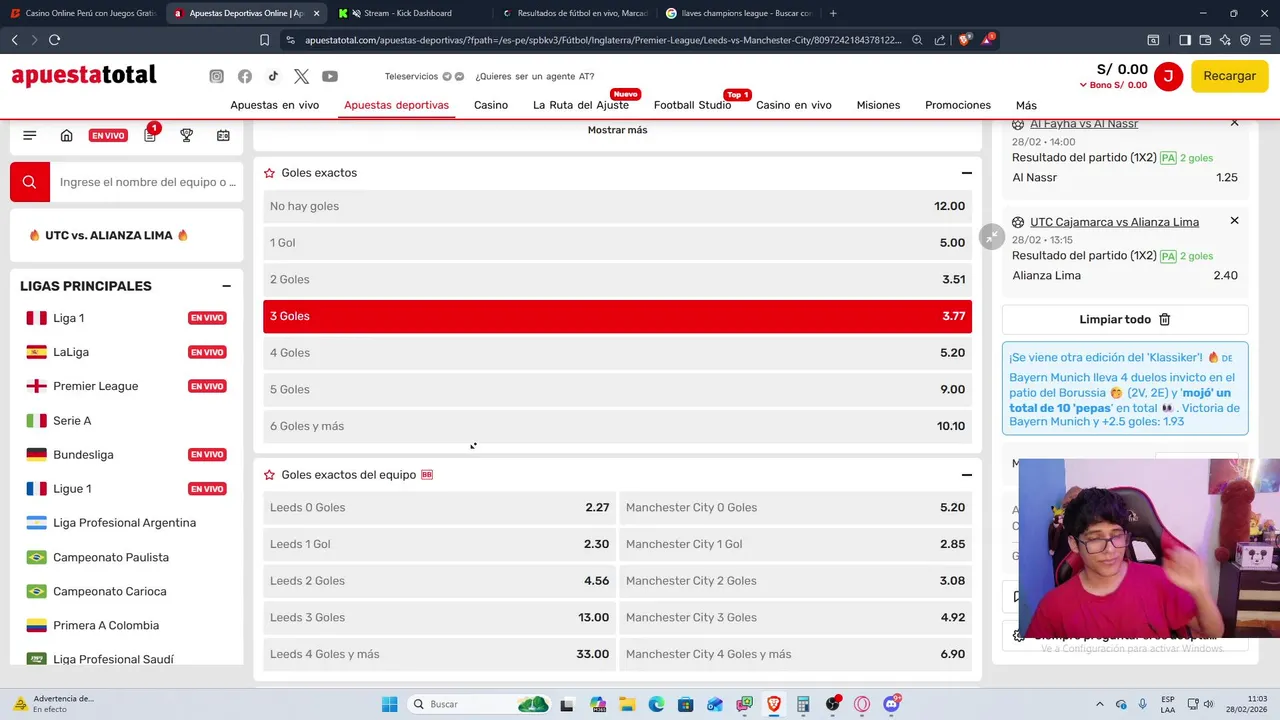Viewport: 1280px width, 720px height.
Task: Open the Más navigation dropdown
Action: (1026, 105)
